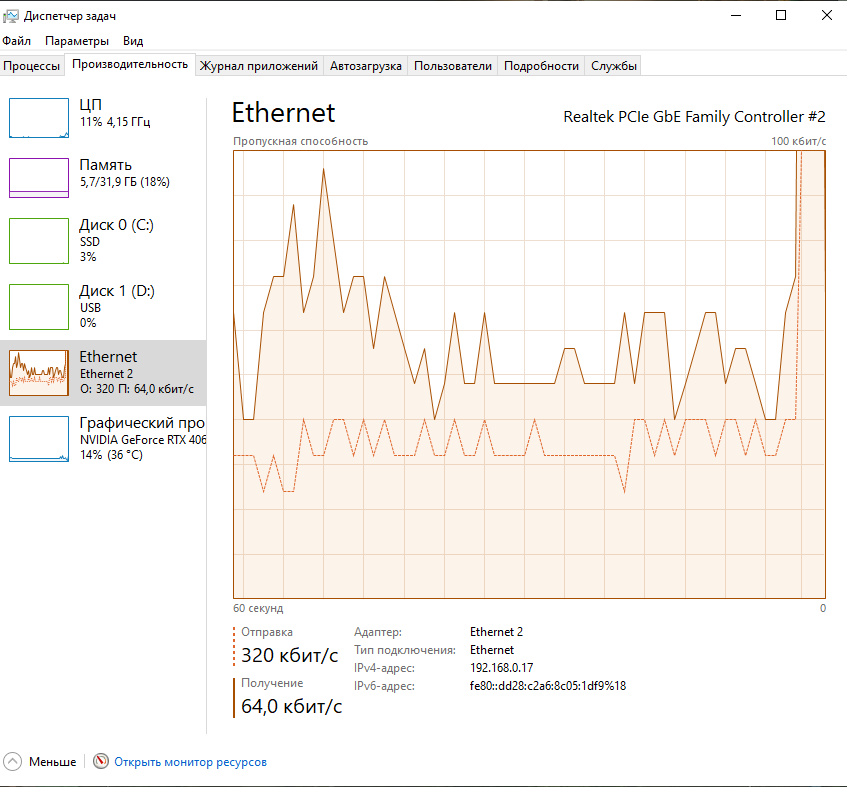Viewport: 847px width, 787px height.
Task: Click the Открыть монитор ресурсов link
Action: tap(190, 762)
